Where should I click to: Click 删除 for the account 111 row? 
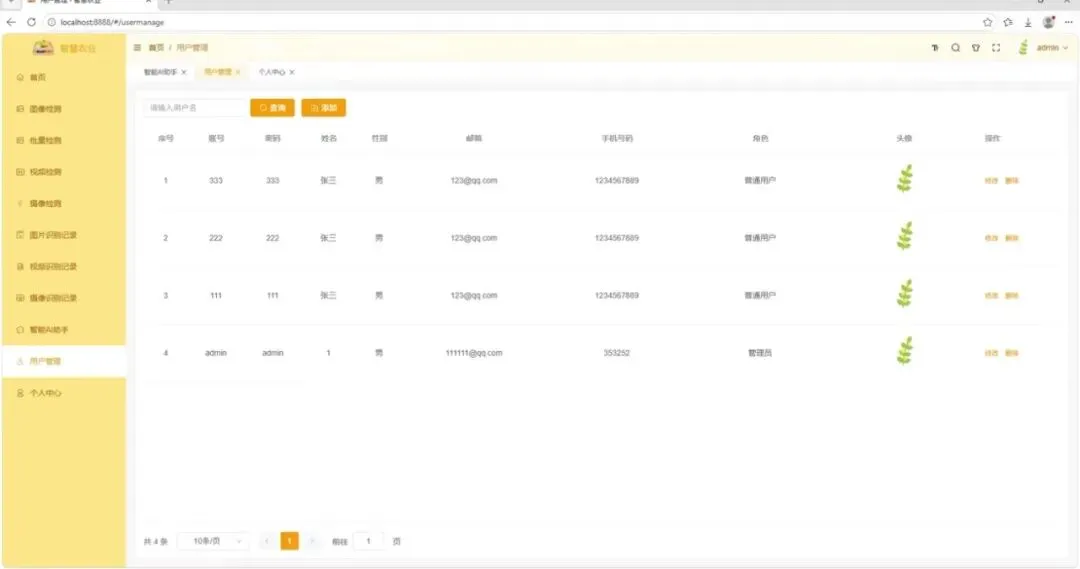[x=1012, y=296]
